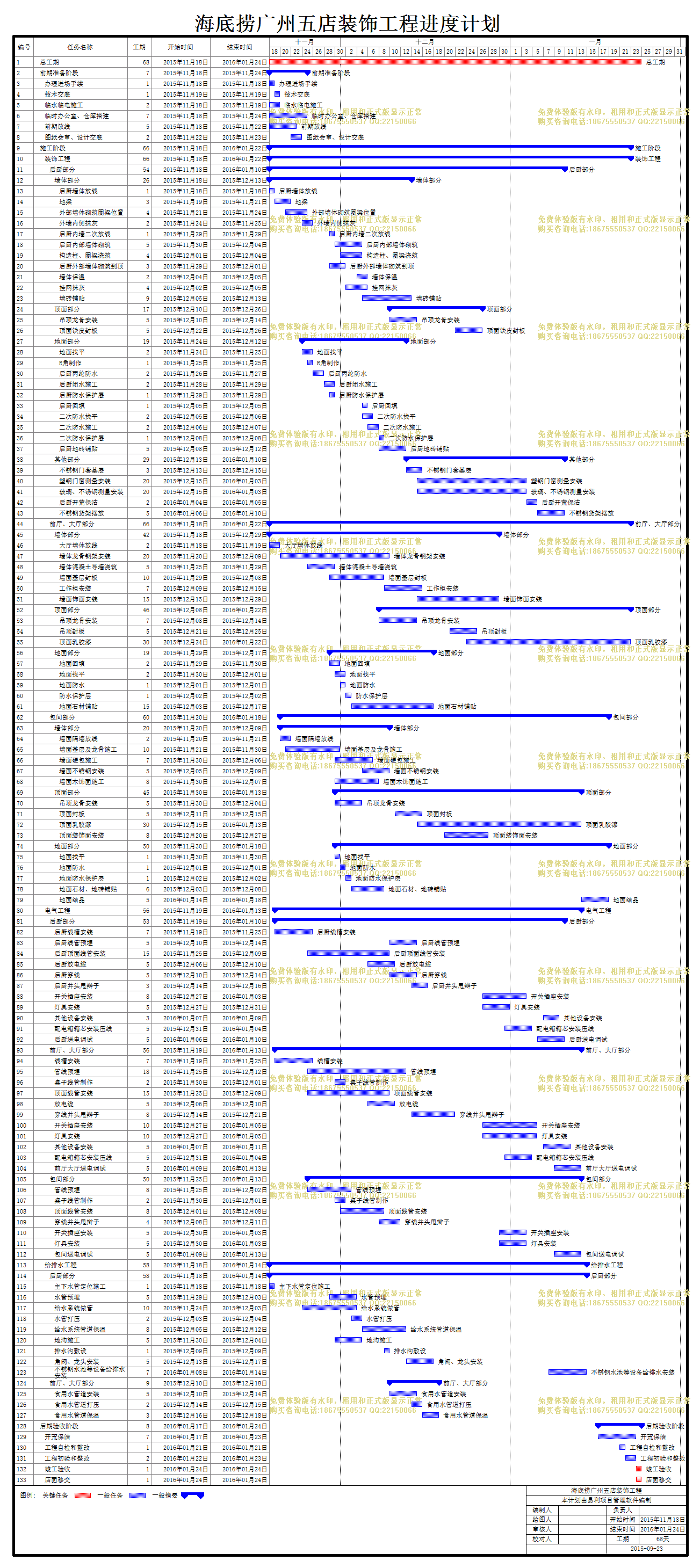Click the 外部墙体砌筑圈梁位置 task name cell
The image size is (700, 1568).
tap(91, 213)
